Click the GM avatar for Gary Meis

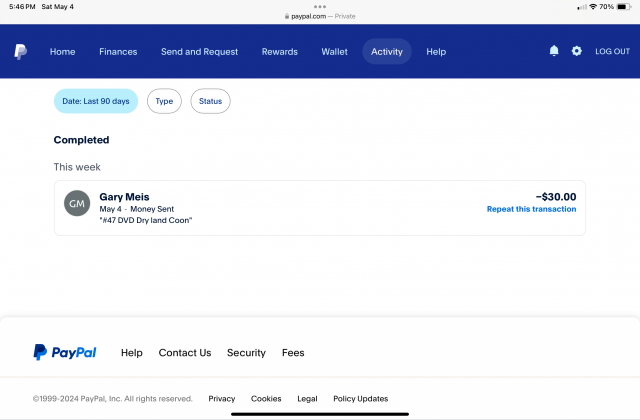coord(77,203)
